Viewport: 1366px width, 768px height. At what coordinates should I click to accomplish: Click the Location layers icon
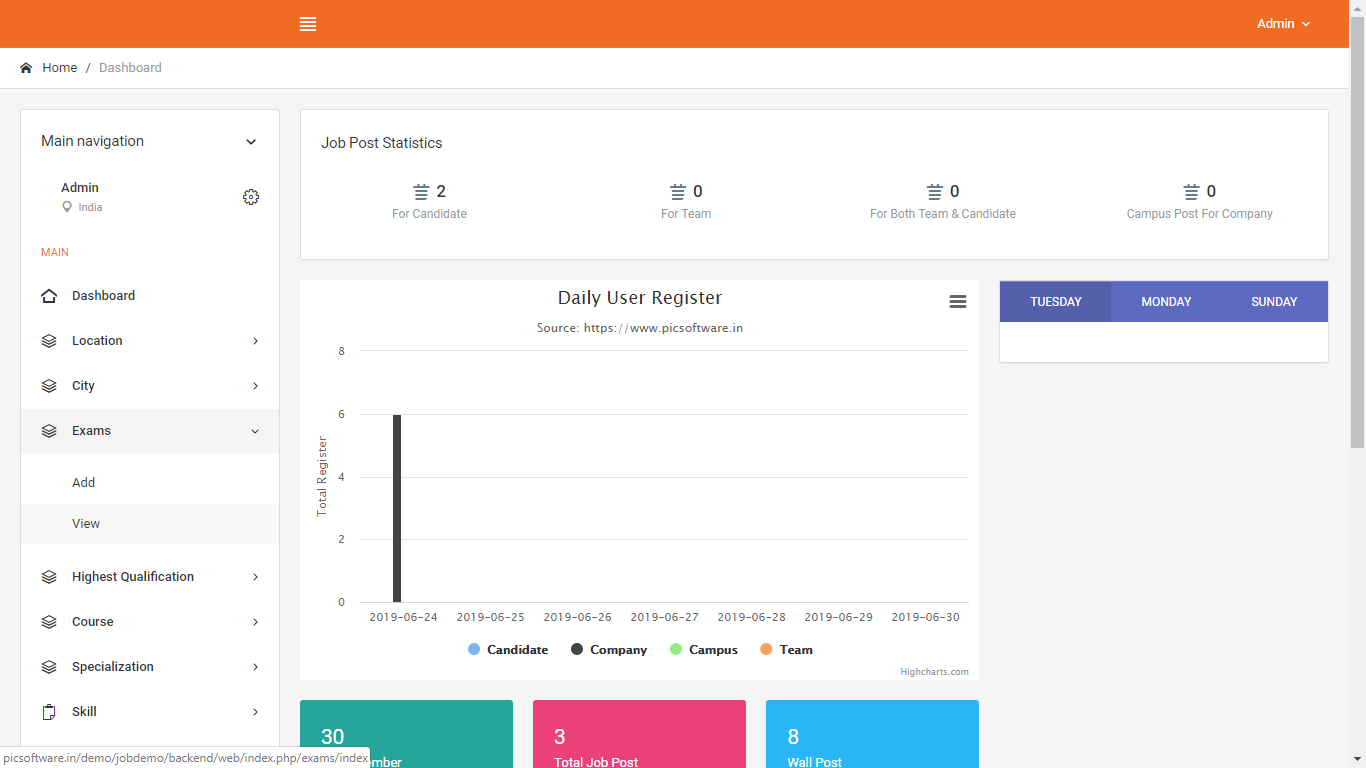tap(49, 341)
